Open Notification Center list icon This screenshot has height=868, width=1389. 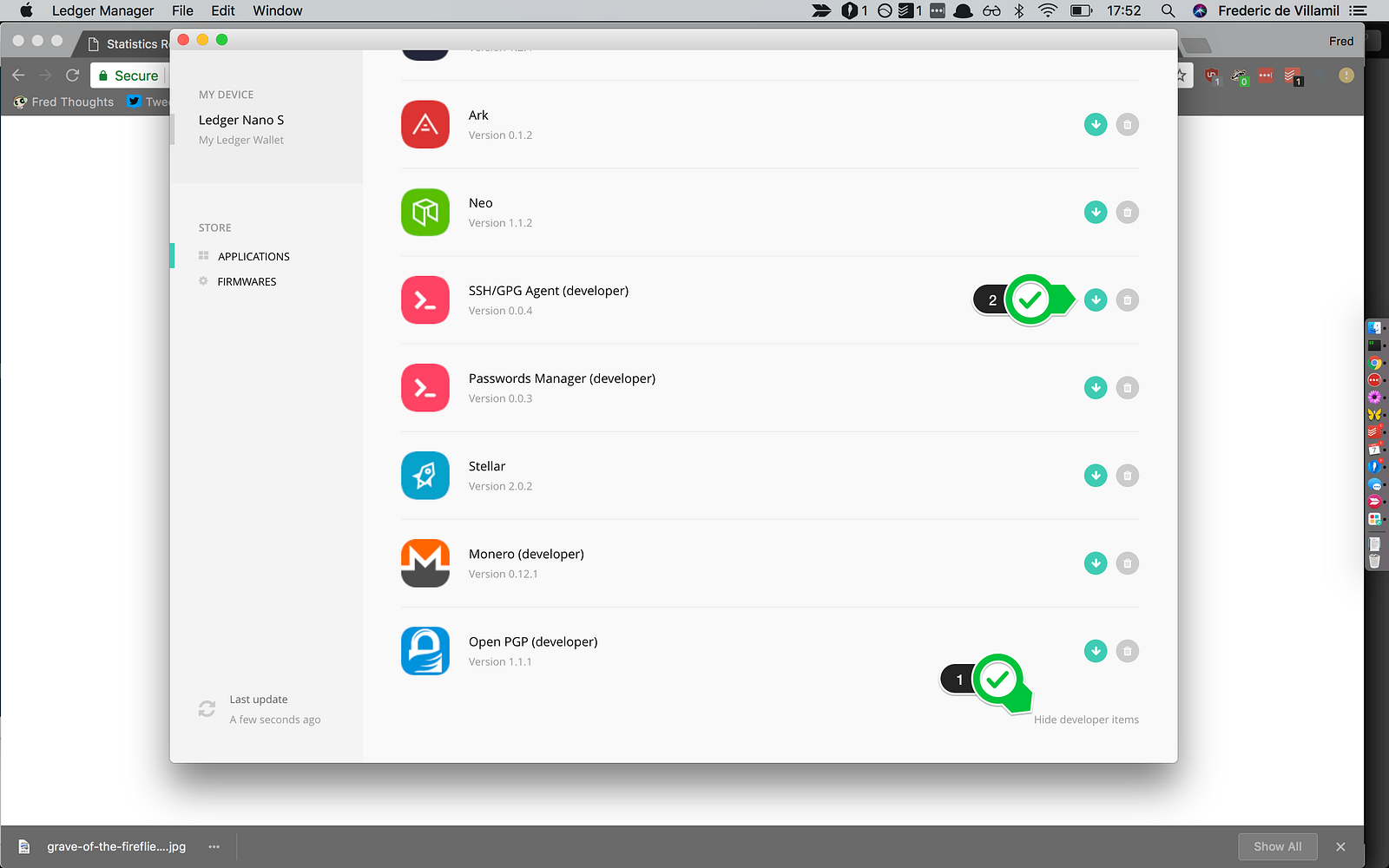[x=1359, y=10]
